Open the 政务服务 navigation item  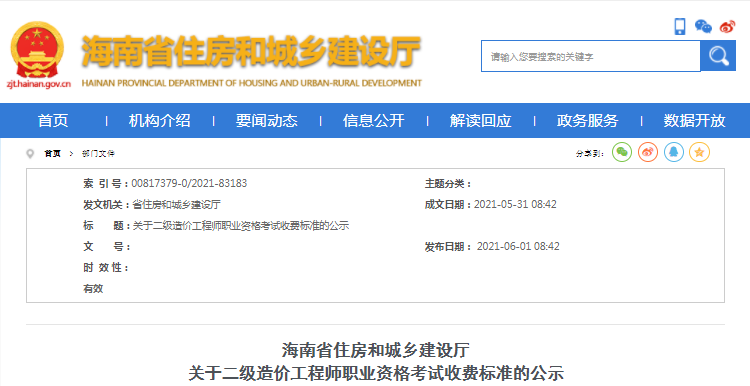pyautogui.click(x=587, y=121)
